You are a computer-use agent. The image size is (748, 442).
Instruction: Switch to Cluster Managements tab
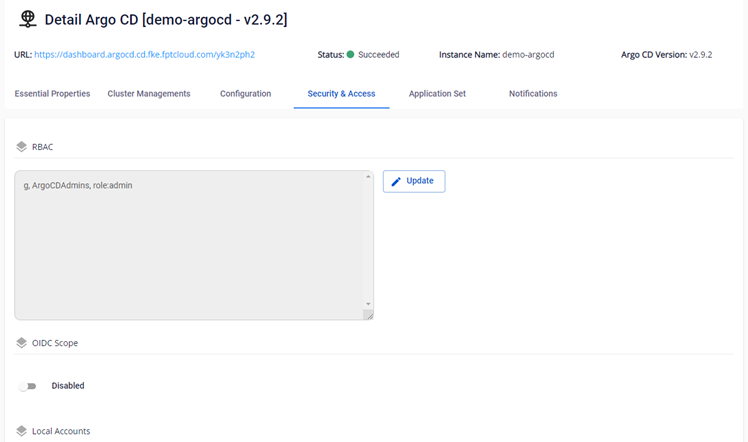[148, 94]
